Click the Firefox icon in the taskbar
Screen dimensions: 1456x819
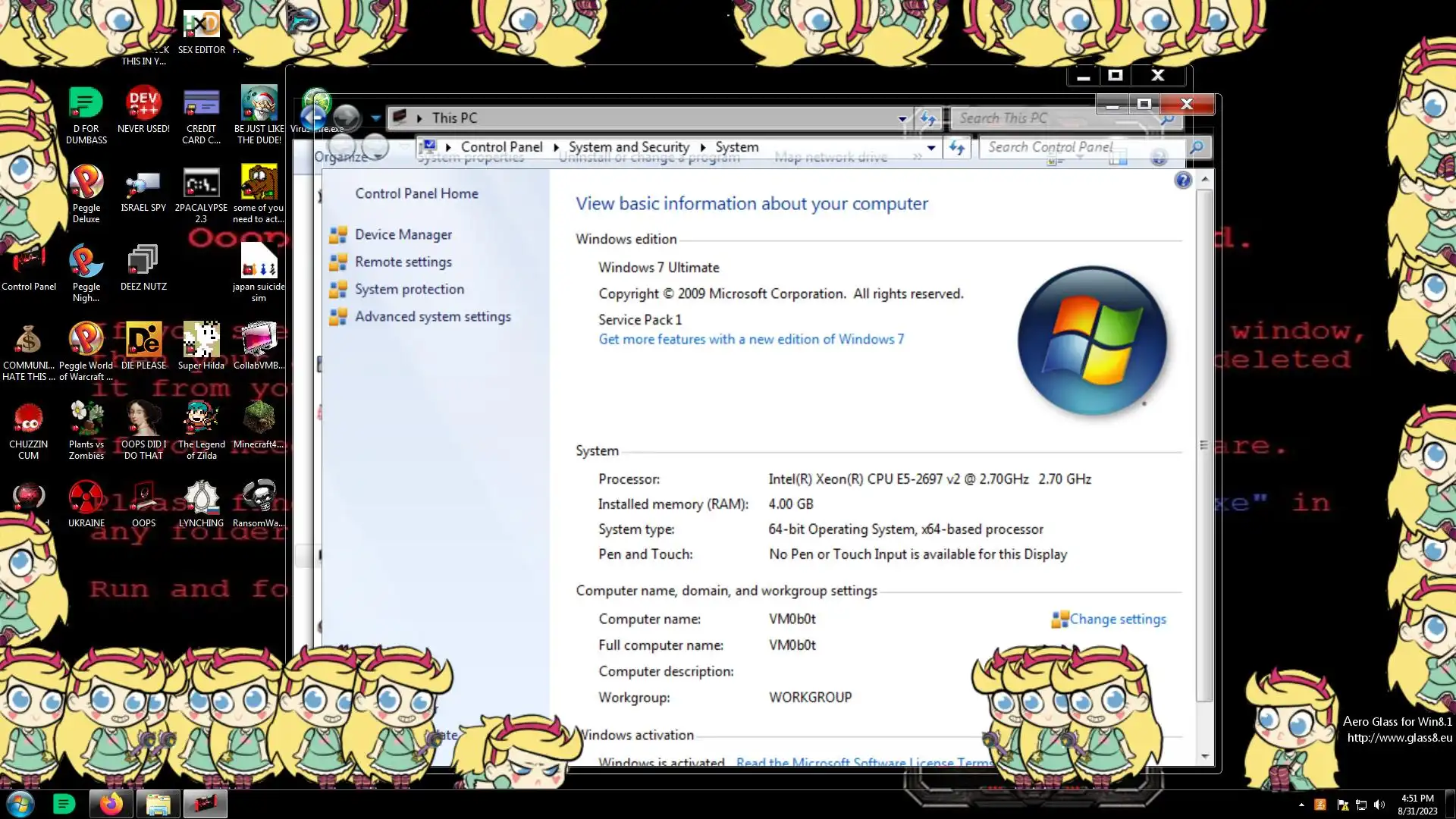pyautogui.click(x=111, y=804)
